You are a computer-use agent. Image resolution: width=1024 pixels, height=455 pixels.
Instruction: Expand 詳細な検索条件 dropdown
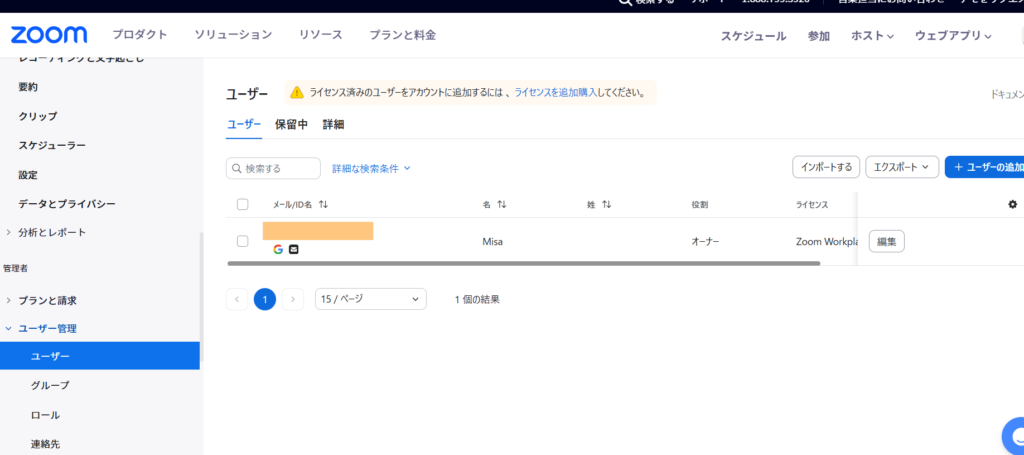pos(371,168)
